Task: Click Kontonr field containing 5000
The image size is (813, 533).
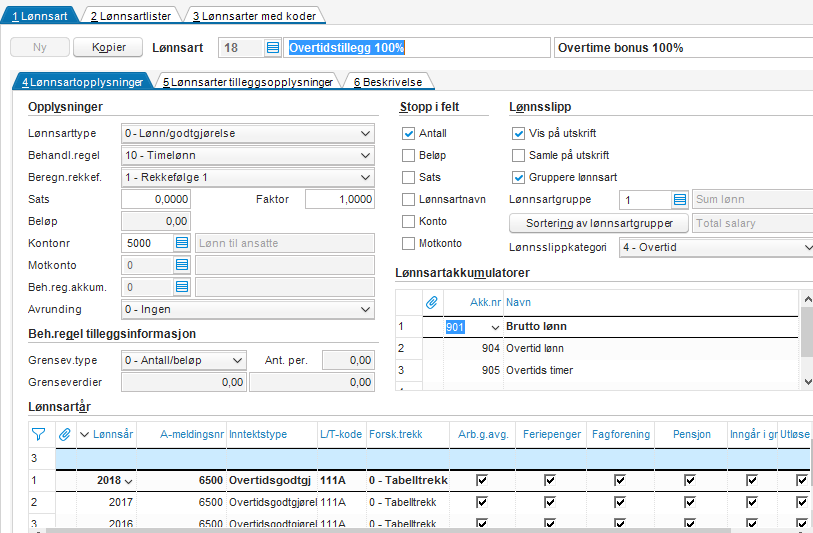Action: [x=147, y=243]
